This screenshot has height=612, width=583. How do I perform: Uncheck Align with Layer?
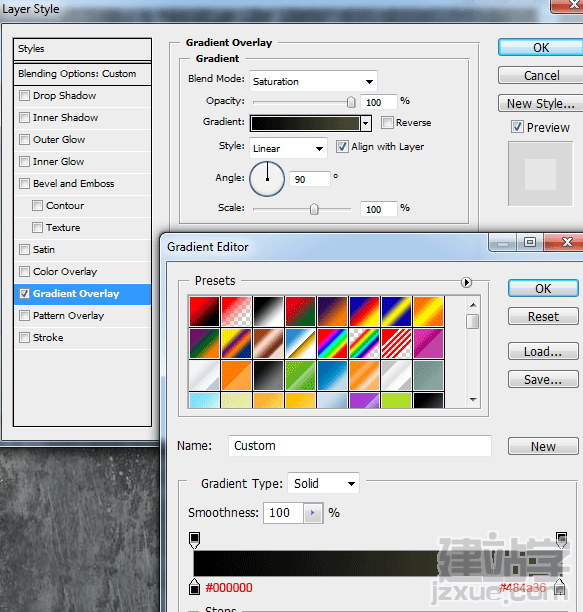tap(342, 147)
